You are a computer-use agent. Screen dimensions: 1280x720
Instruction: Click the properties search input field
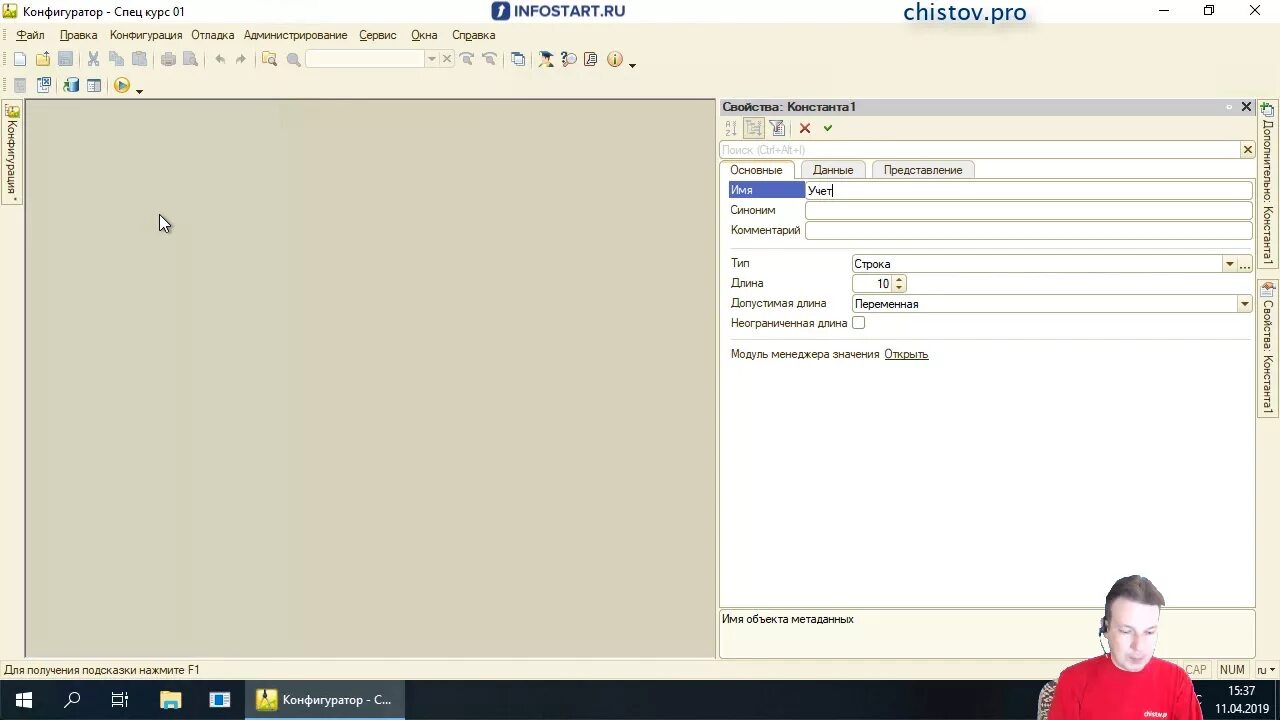point(980,150)
